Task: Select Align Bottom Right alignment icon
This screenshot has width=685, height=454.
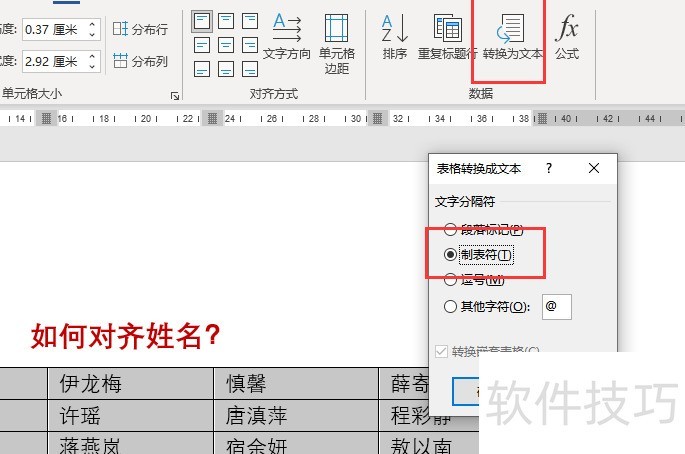Action: point(250,69)
